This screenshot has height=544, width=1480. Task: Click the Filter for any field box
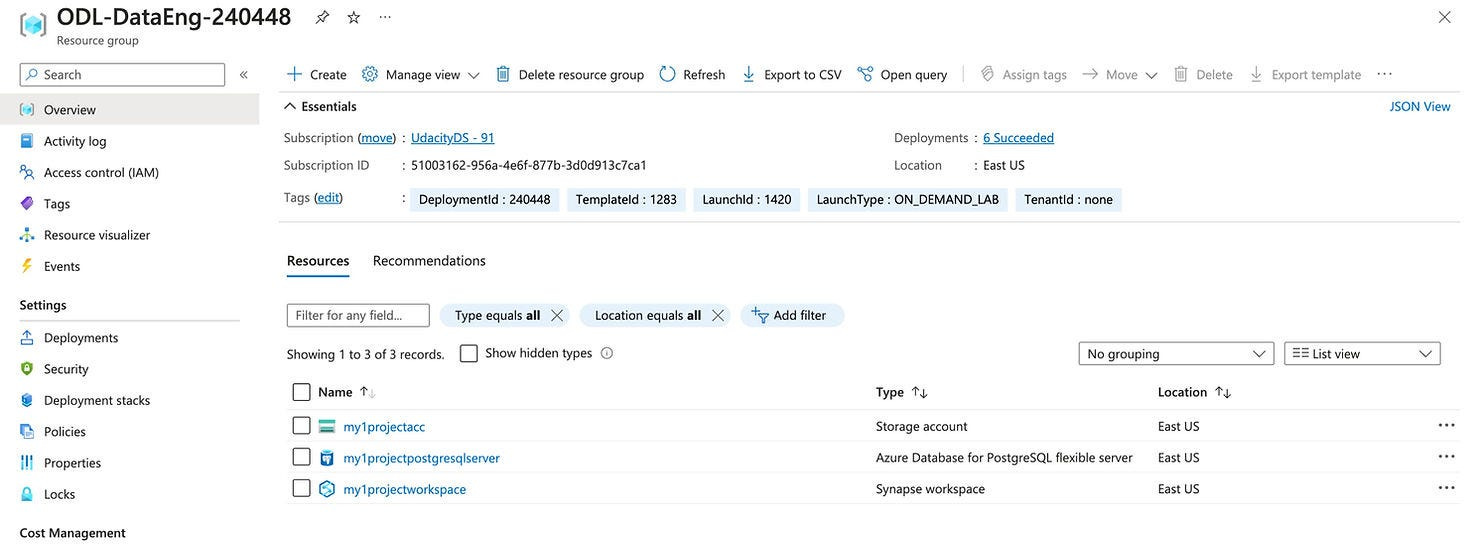point(358,315)
